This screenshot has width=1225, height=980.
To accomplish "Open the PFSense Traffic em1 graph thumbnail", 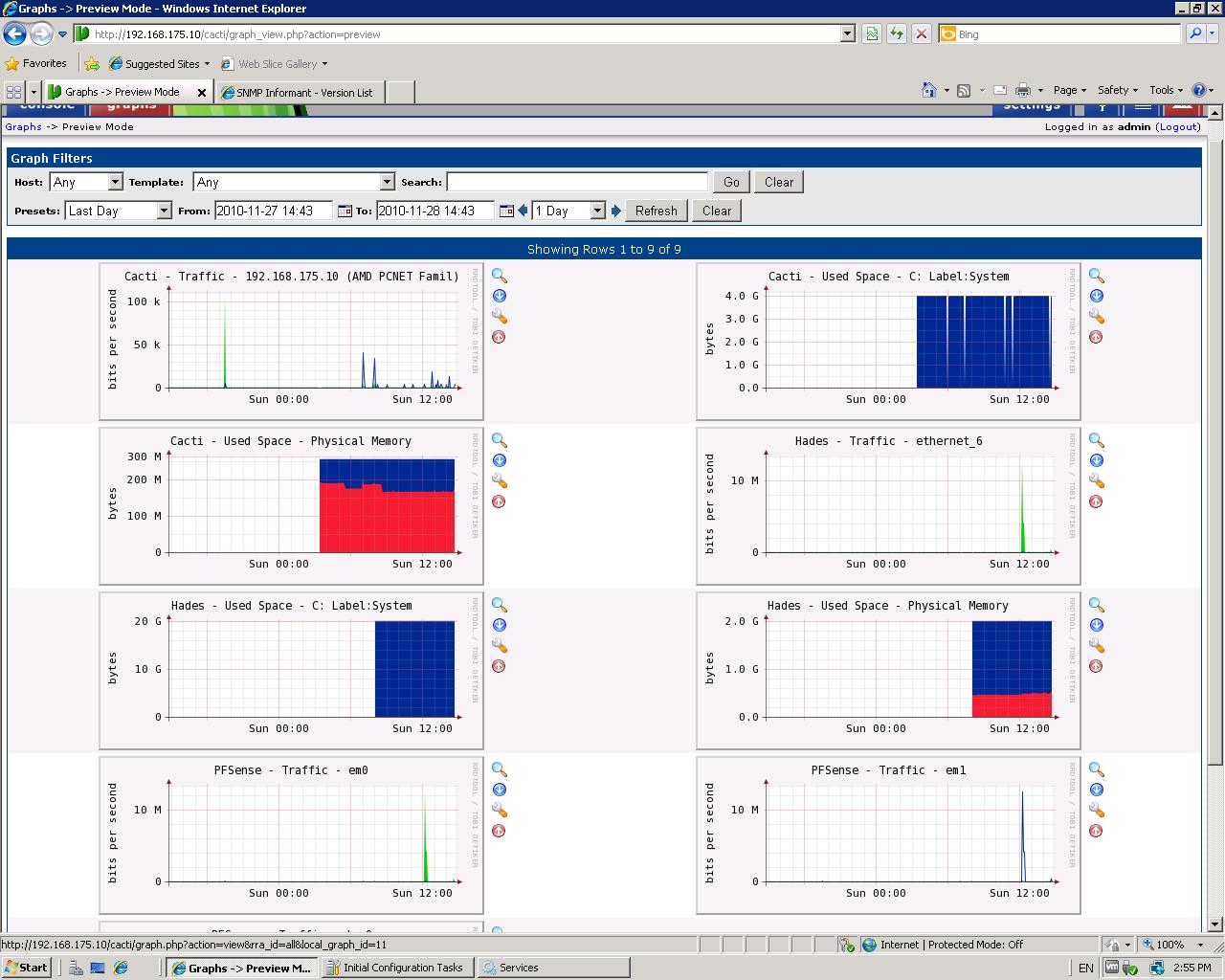I will tap(888, 835).
